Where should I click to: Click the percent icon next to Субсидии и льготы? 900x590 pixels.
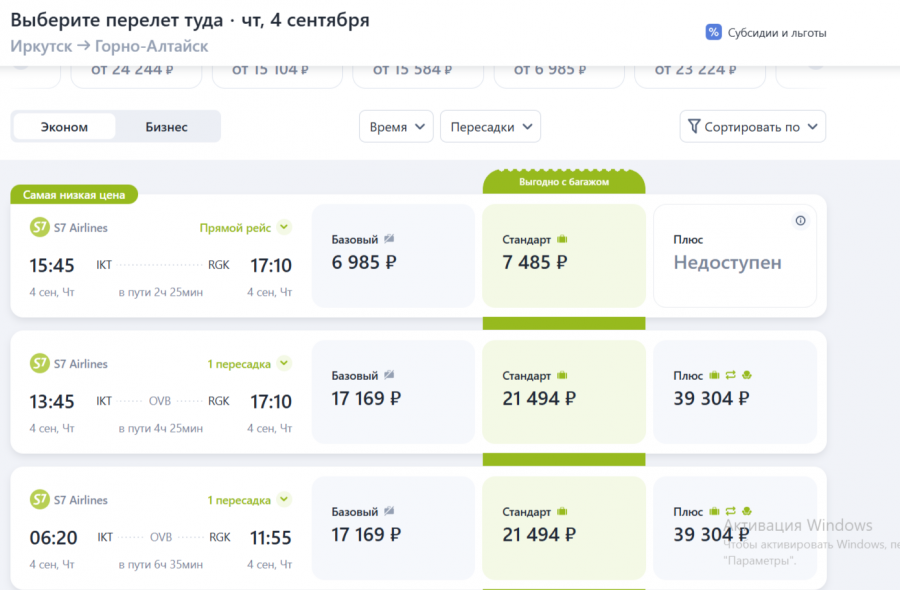713,32
